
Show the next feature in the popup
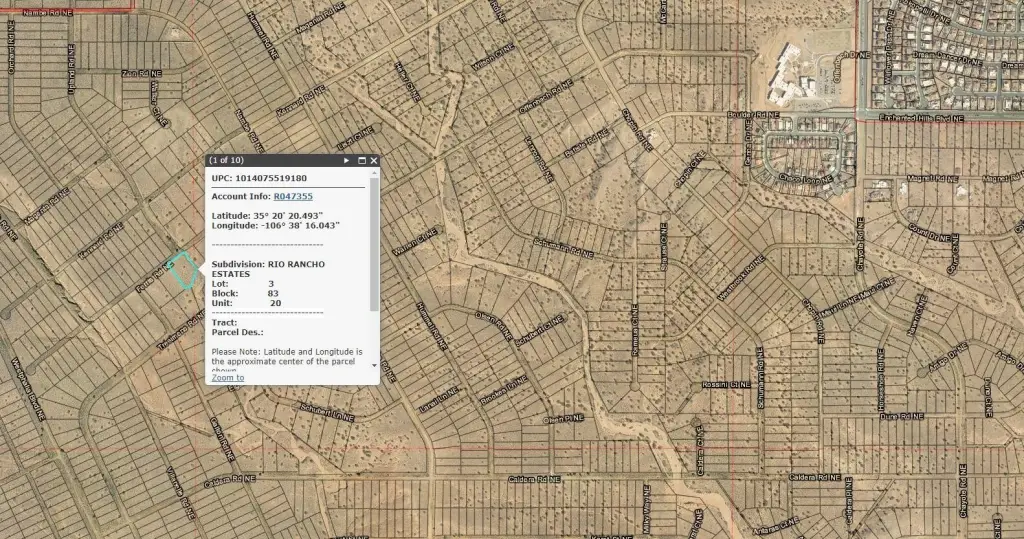tap(347, 160)
